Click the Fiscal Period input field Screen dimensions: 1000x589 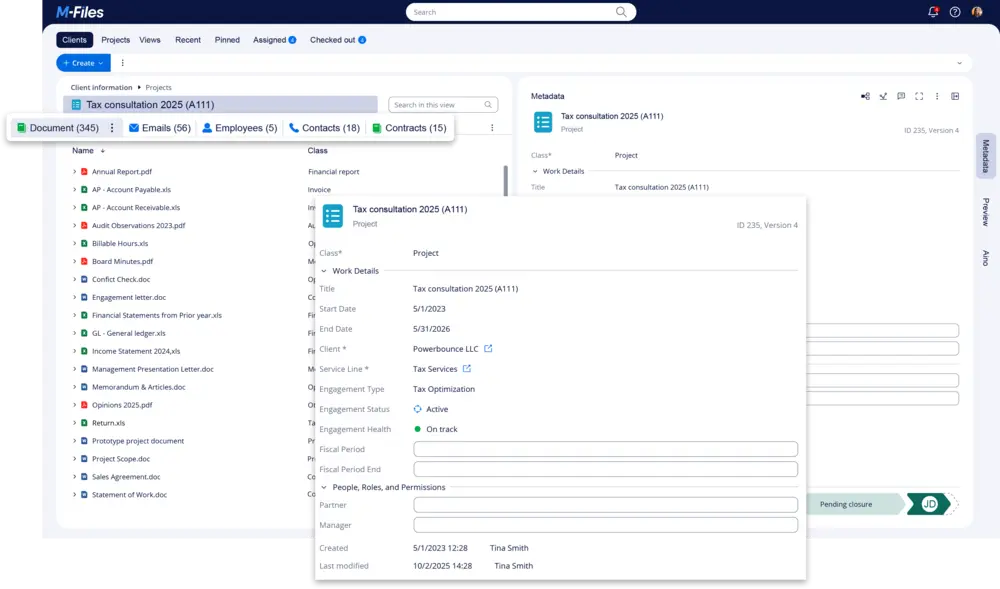point(605,449)
